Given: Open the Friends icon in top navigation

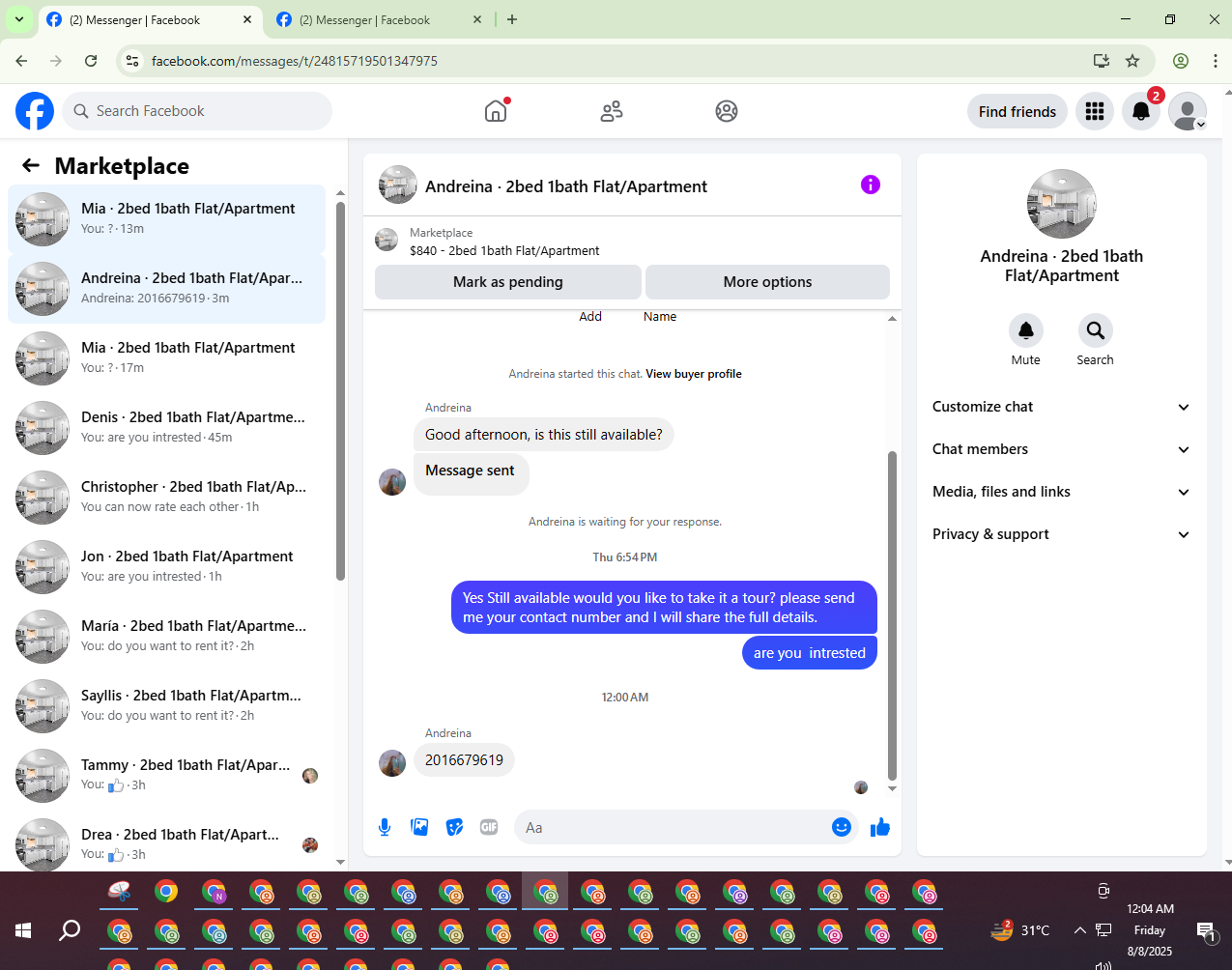Looking at the screenshot, I should (x=612, y=111).
